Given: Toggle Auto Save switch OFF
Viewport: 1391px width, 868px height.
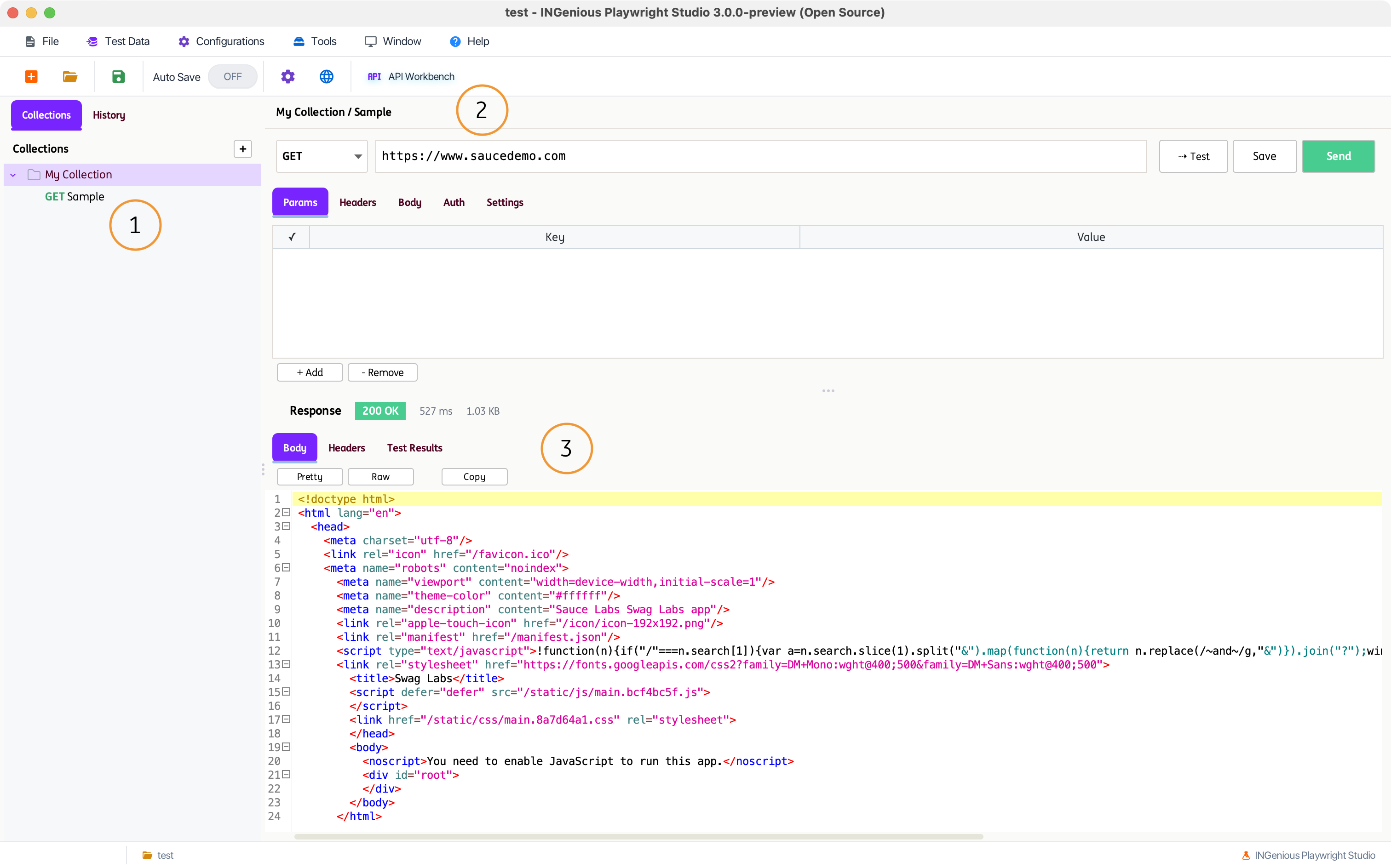Looking at the screenshot, I should (x=233, y=76).
